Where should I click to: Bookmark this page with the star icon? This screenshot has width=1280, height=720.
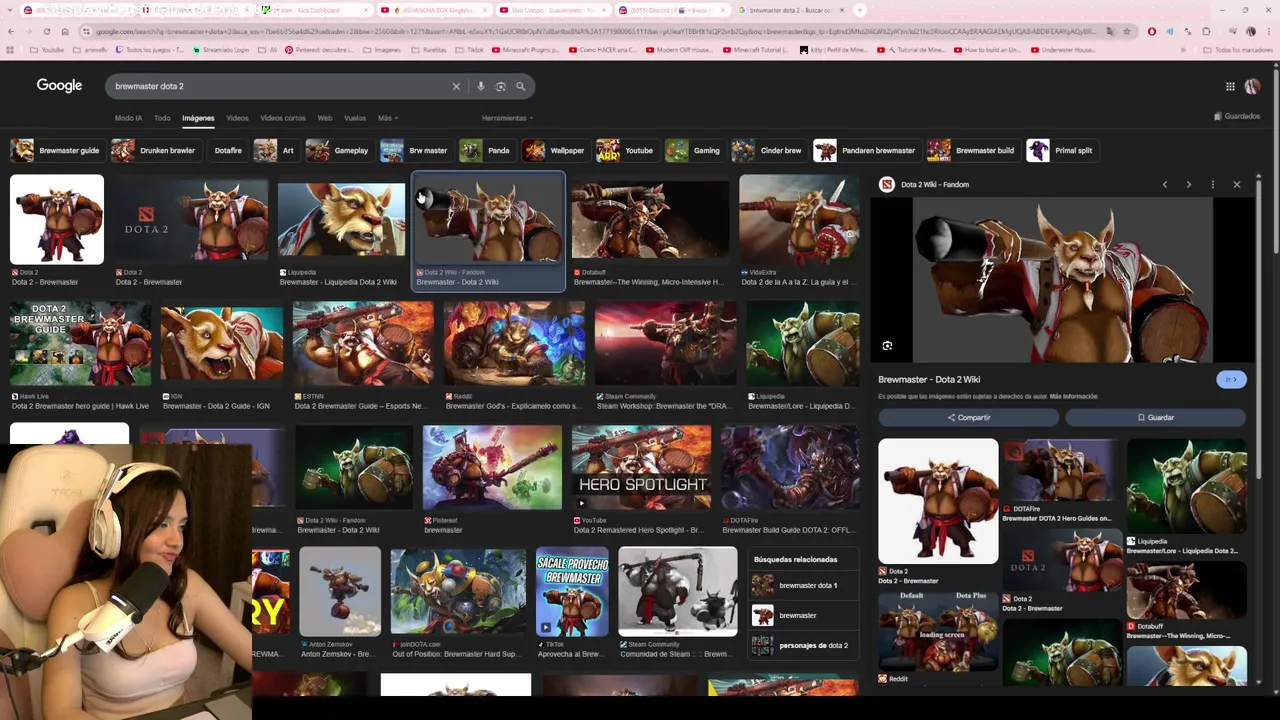click(1128, 31)
